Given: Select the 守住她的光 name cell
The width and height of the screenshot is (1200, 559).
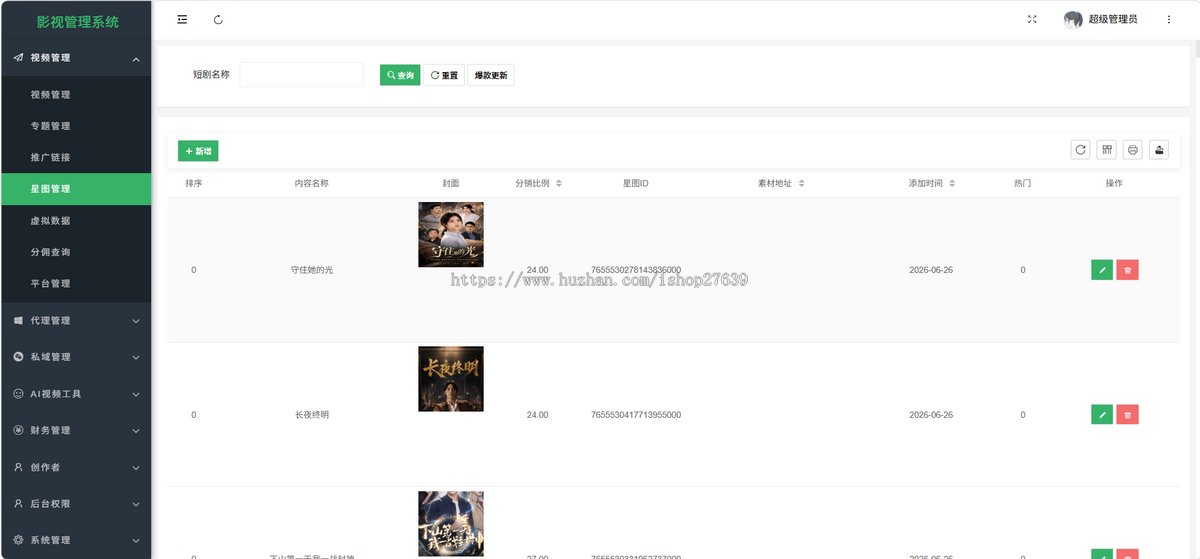Looking at the screenshot, I should pos(312,270).
